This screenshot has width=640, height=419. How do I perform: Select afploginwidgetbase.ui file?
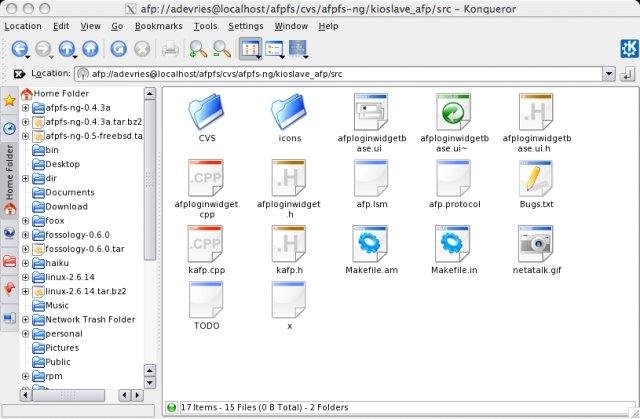[x=371, y=123]
